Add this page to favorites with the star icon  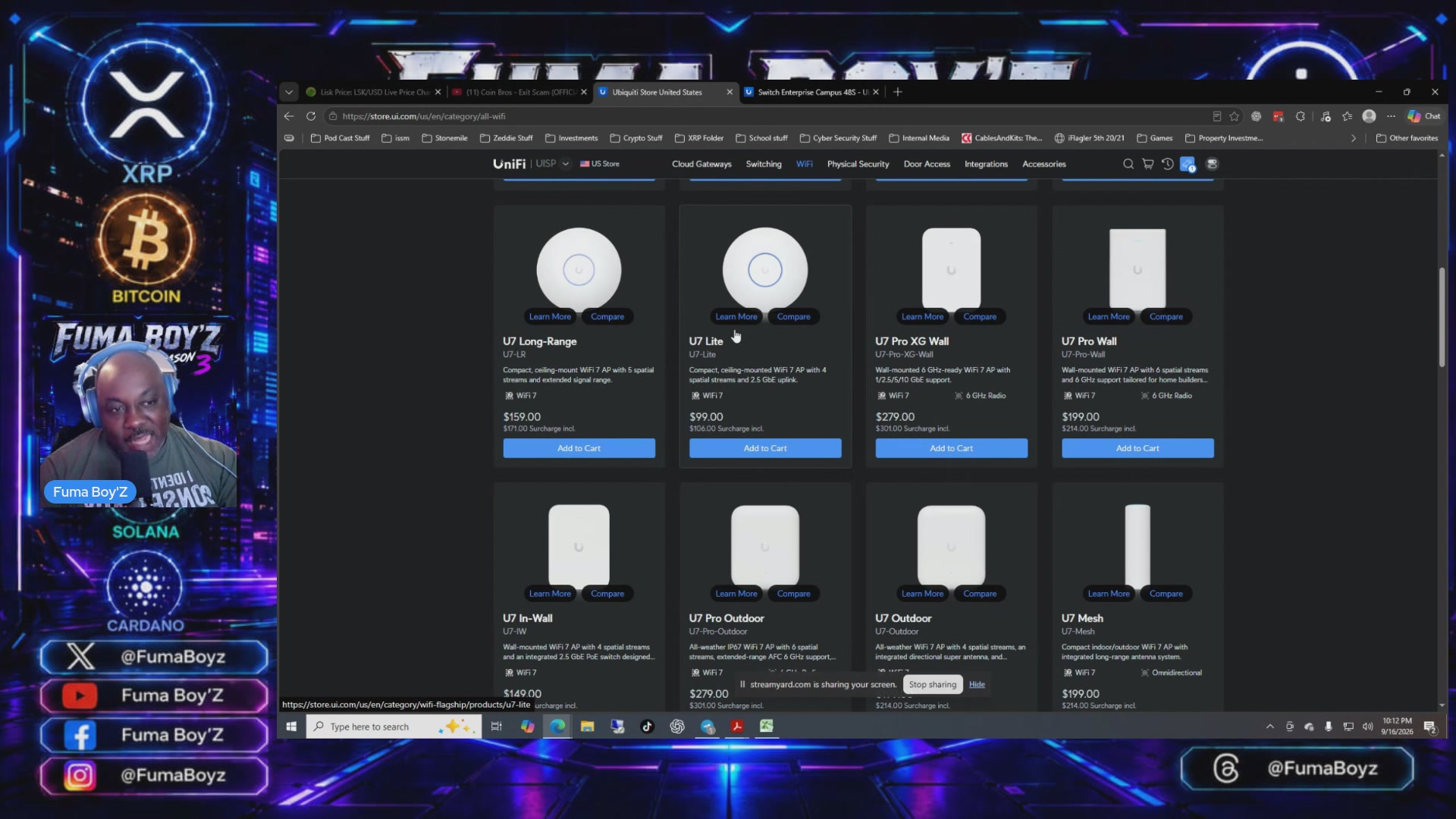[1235, 116]
